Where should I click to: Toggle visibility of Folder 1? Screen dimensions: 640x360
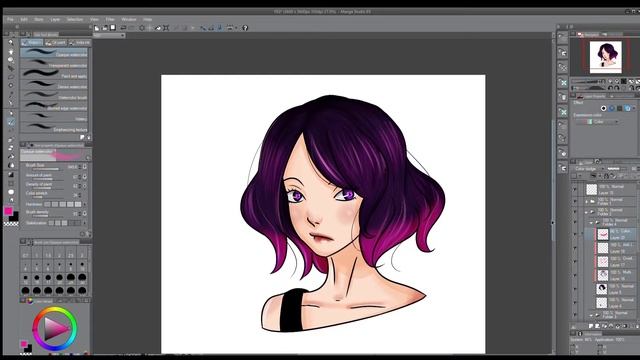575,202
